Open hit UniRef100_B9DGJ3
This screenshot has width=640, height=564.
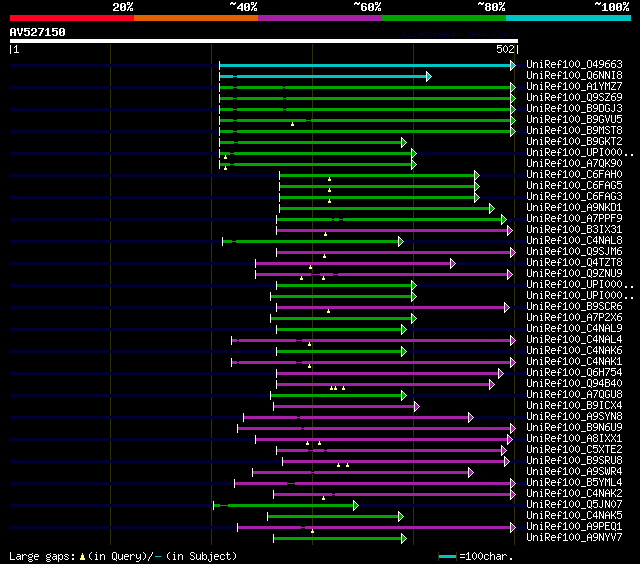pyautogui.click(x=574, y=109)
